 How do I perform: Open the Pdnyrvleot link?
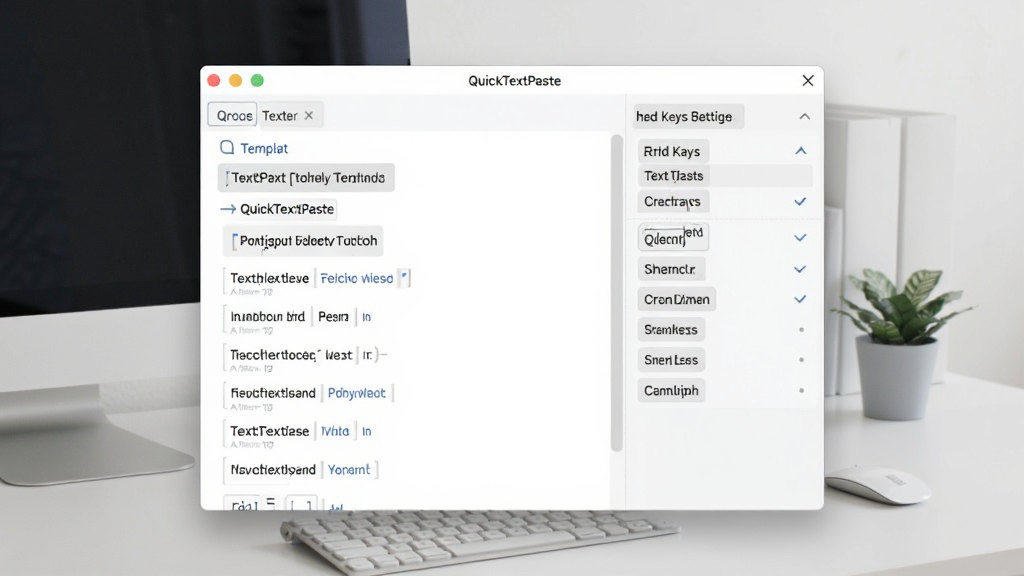click(357, 393)
